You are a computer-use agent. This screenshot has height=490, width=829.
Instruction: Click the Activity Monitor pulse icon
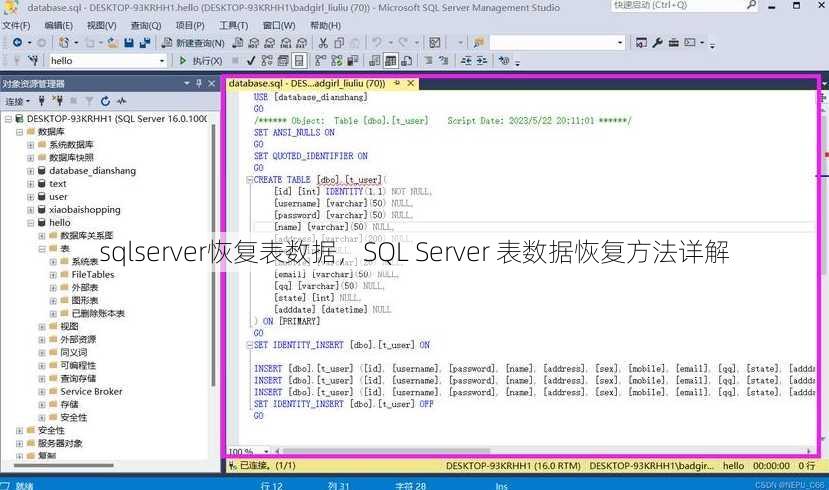pyautogui.click(x=122, y=101)
